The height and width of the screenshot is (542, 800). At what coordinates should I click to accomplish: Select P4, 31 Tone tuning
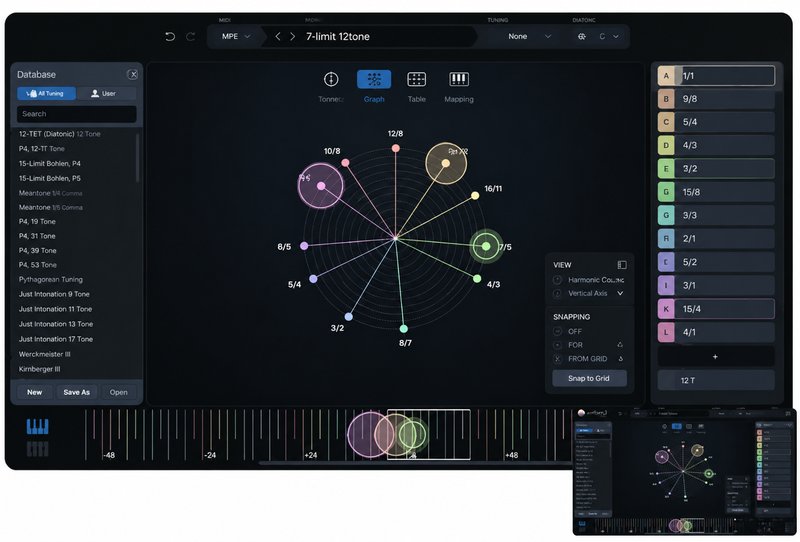pyautogui.click(x=37, y=236)
